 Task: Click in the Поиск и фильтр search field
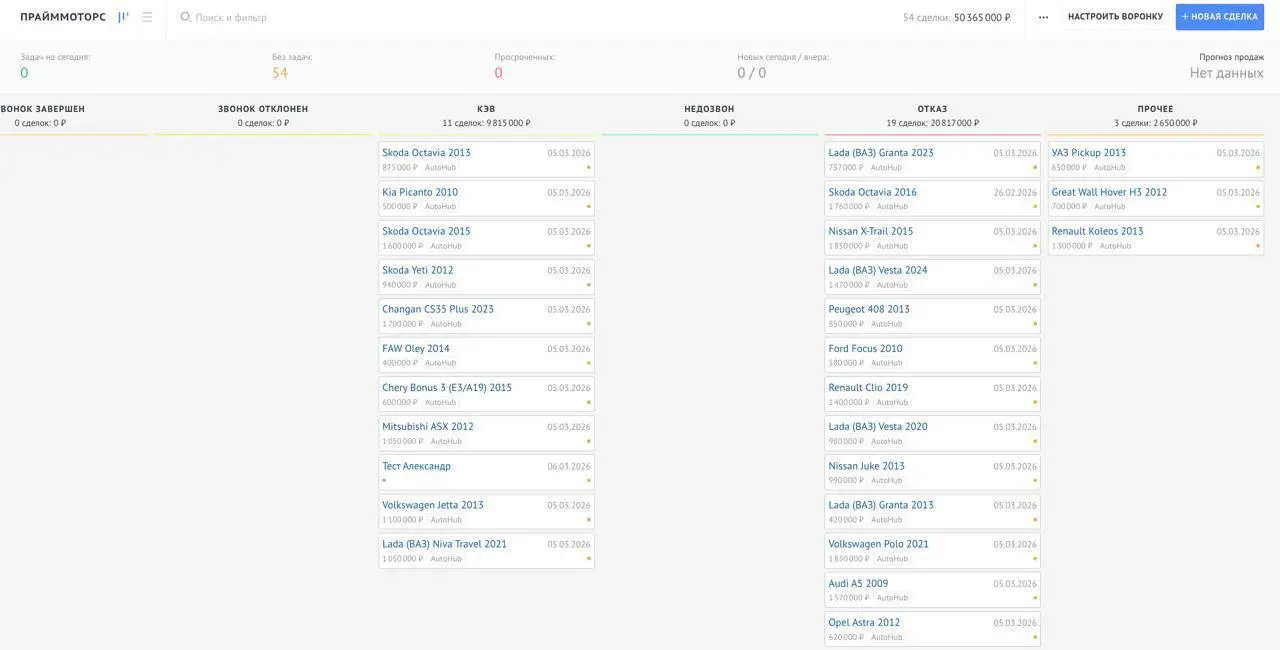tap(231, 17)
